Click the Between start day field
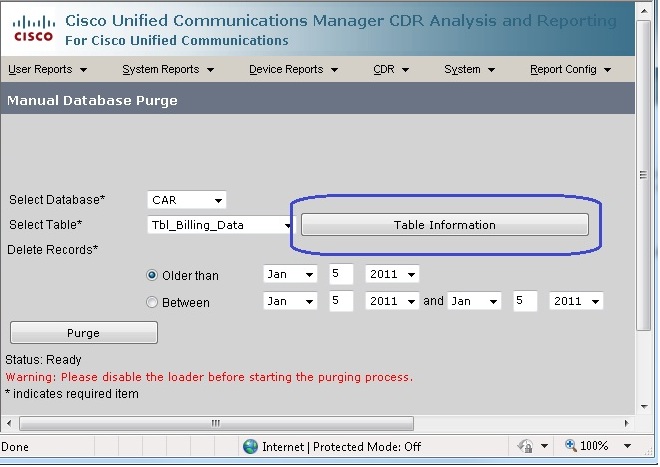This screenshot has width=660, height=467. pyautogui.click(x=341, y=301)
